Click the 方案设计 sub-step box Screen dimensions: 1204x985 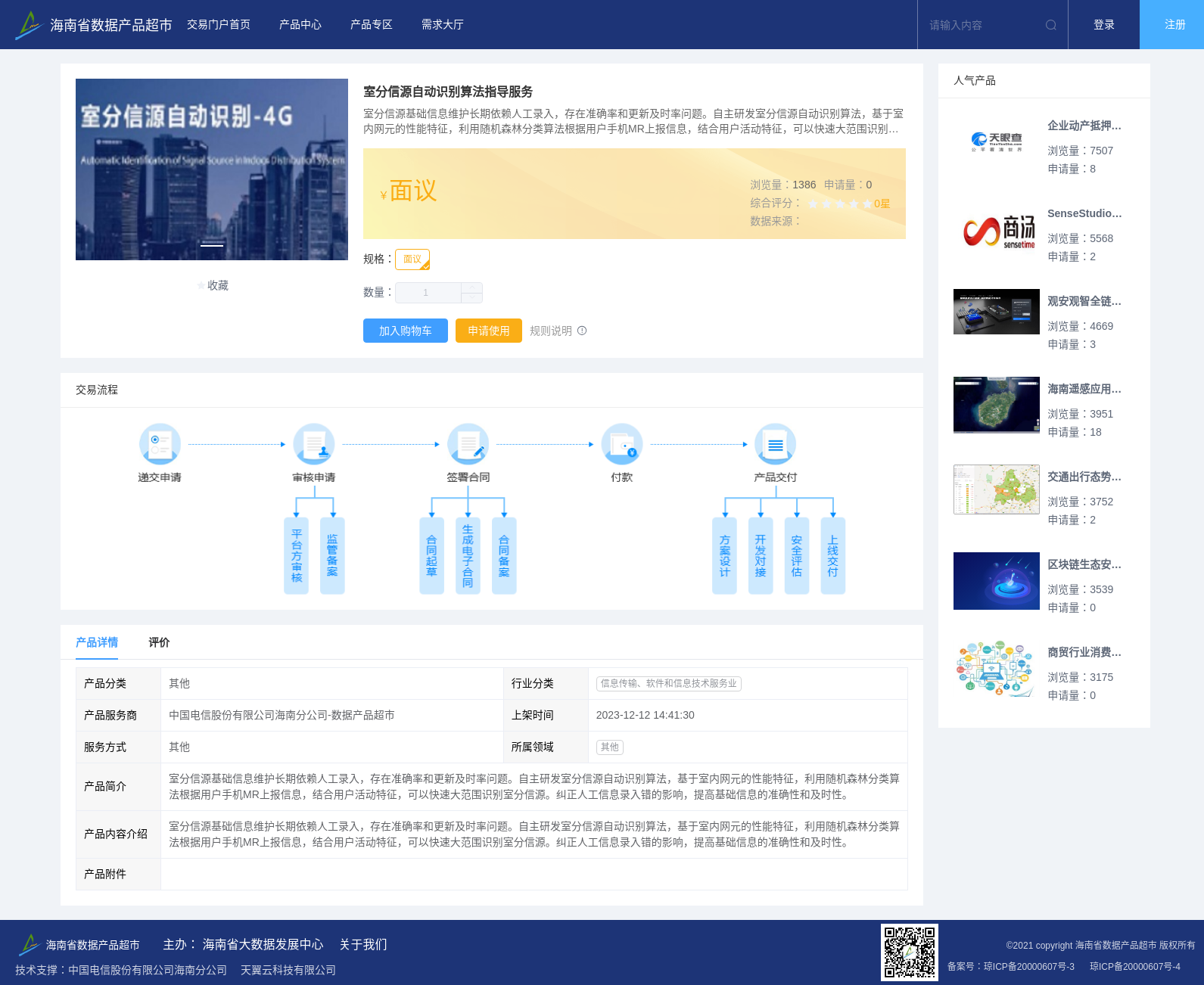[x=724, y=556]
